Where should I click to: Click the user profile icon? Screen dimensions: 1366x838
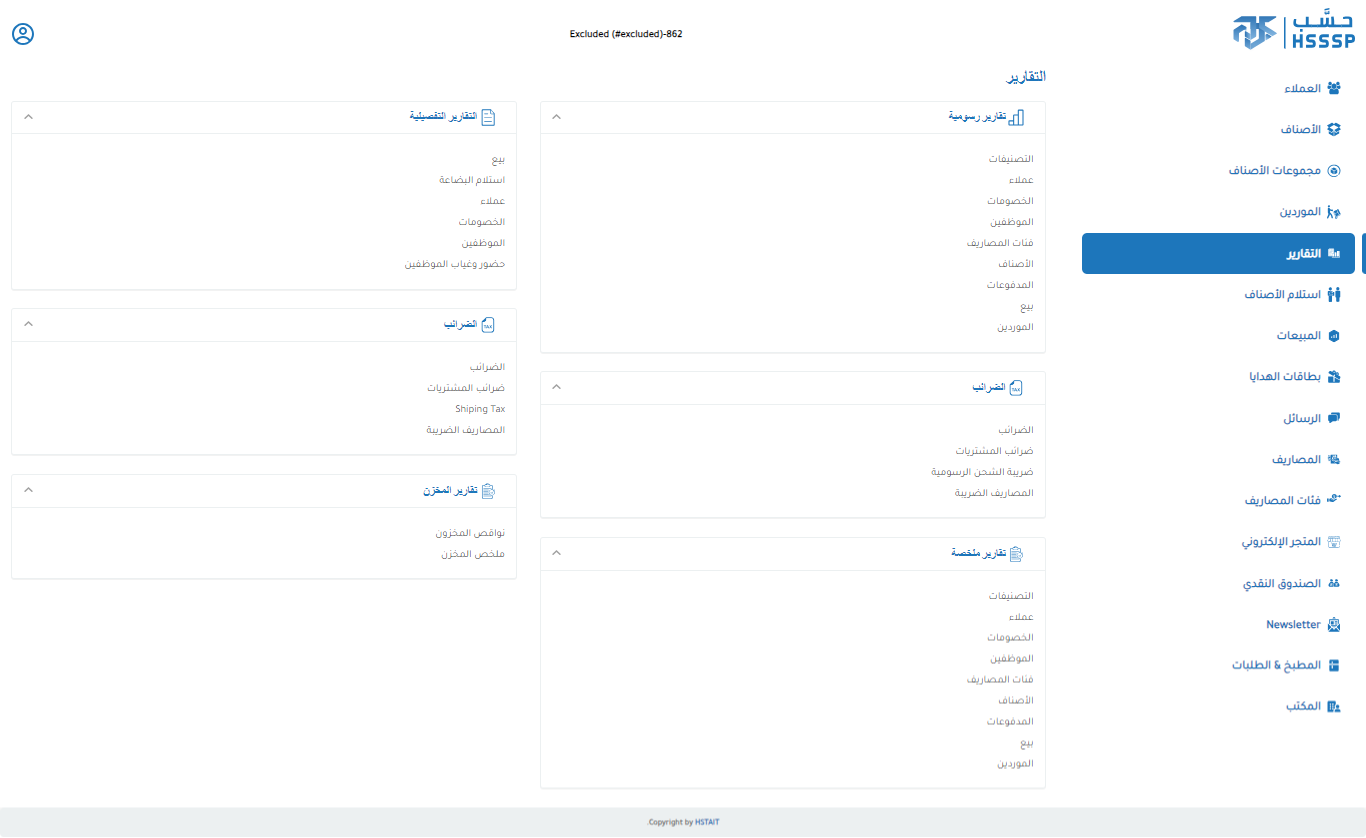(23, 34)
